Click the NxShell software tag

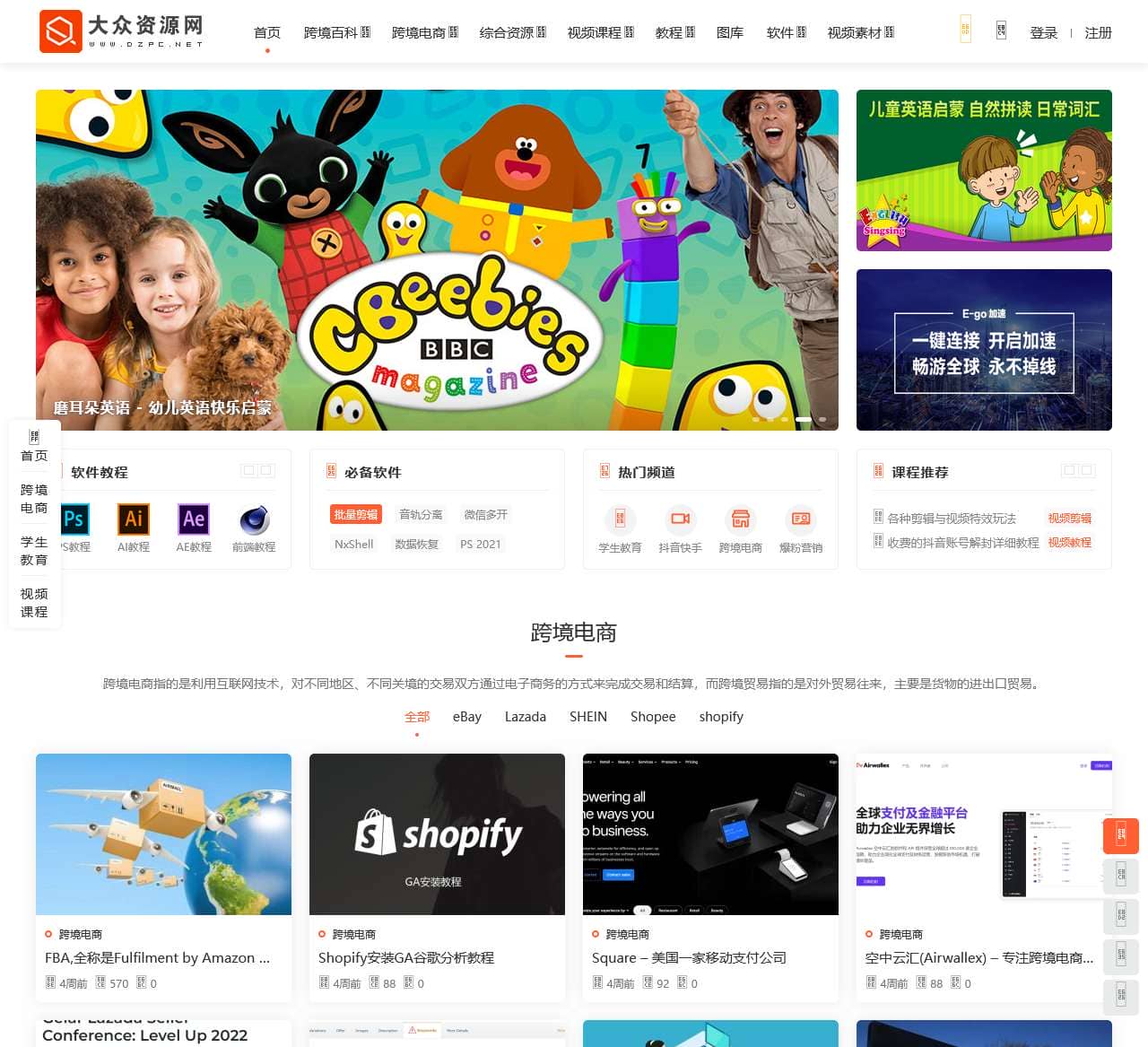point(354,544)
